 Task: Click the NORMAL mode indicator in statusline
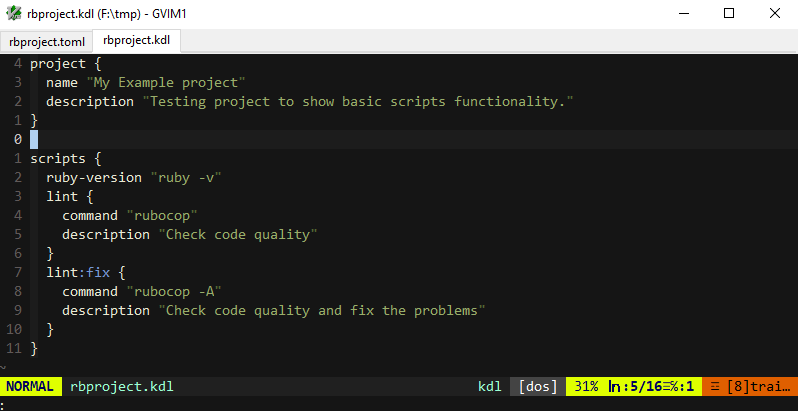pos(30,386)
